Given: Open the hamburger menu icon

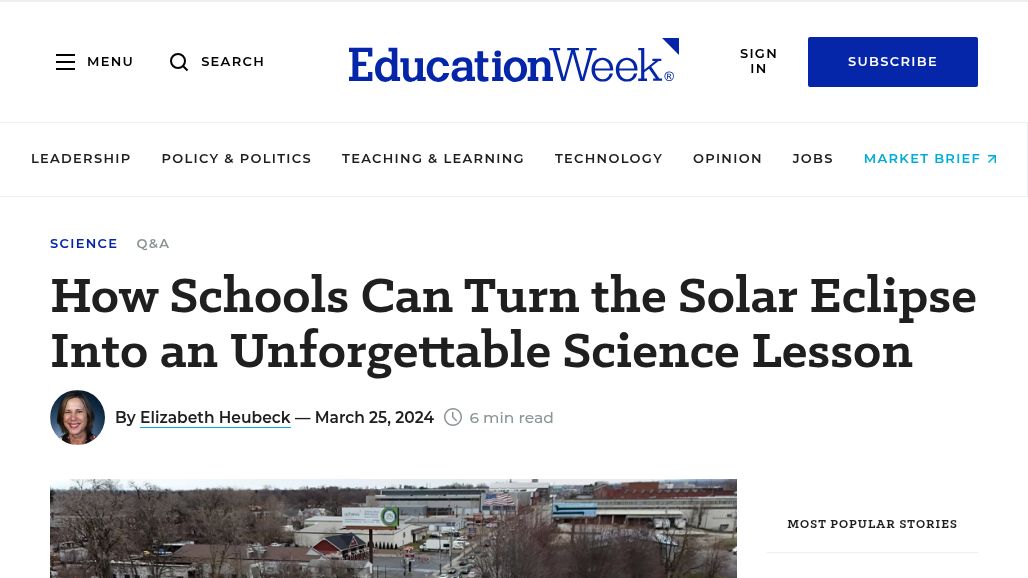Looking at the screenshot, I should 66,62.
